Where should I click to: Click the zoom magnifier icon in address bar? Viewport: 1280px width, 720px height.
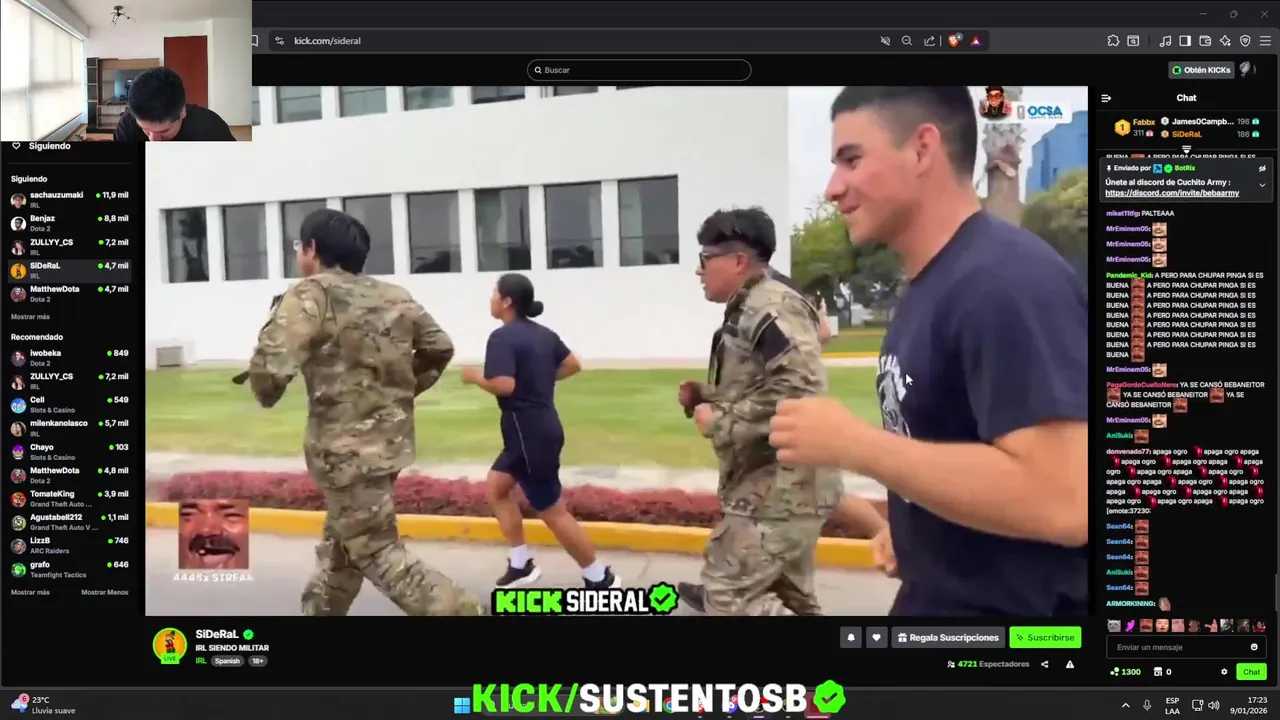[907, 41]
